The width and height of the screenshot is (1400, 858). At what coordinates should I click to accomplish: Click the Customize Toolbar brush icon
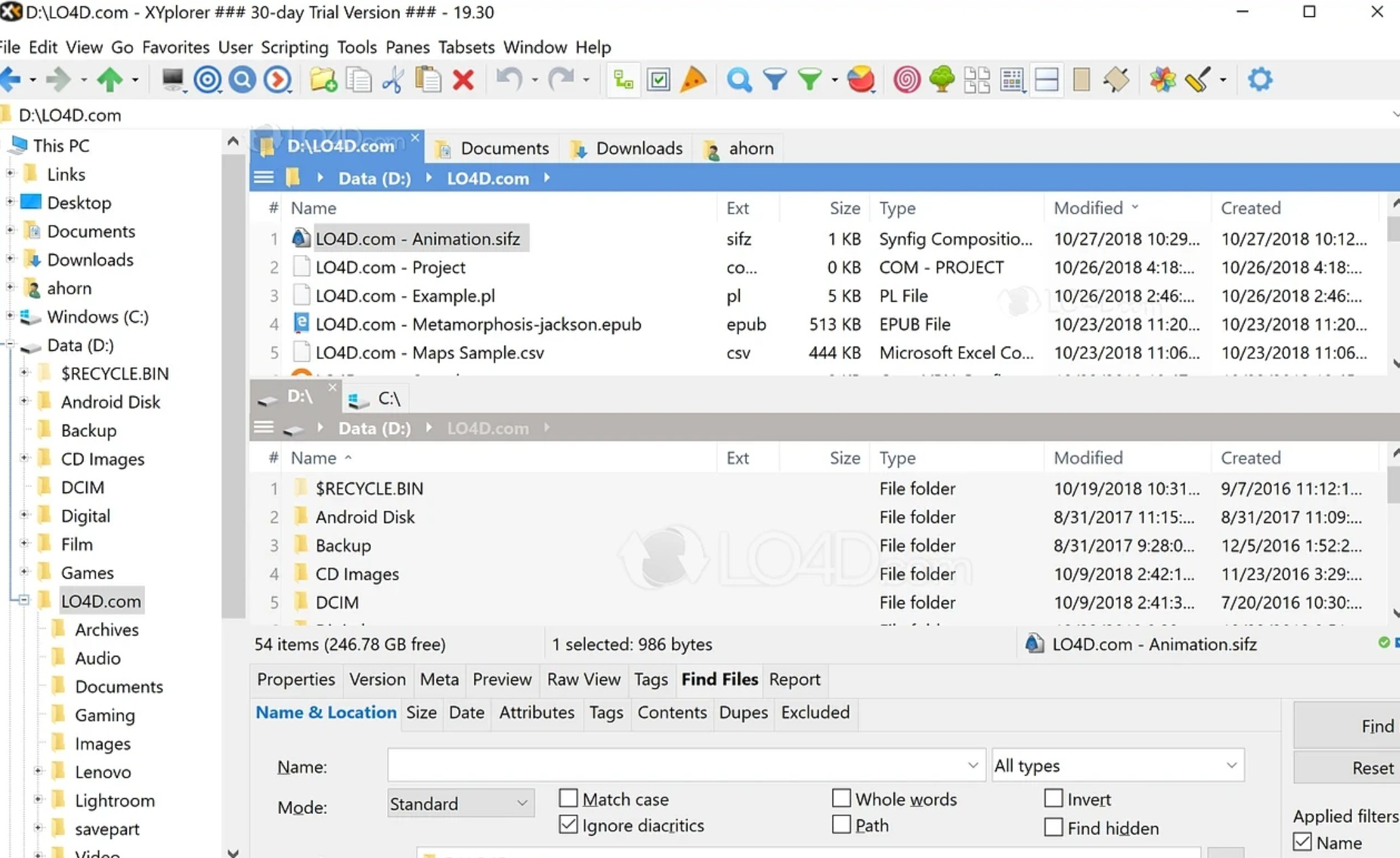pos(1197,79)
